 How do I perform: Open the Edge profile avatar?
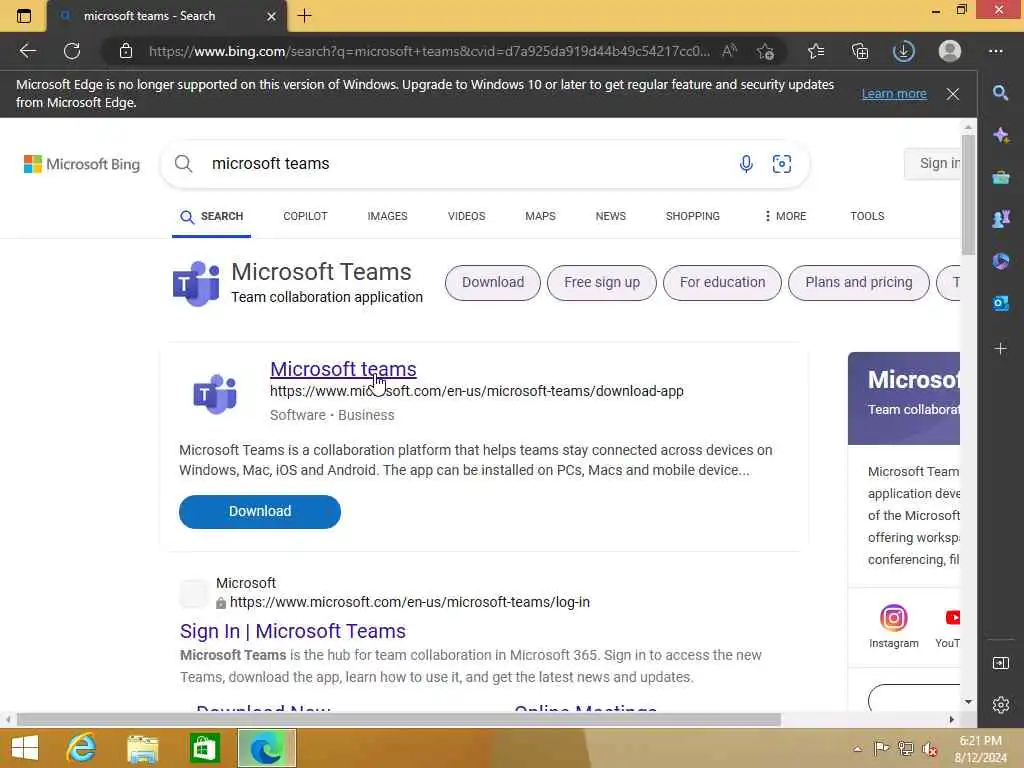click(x=950, y=51)
